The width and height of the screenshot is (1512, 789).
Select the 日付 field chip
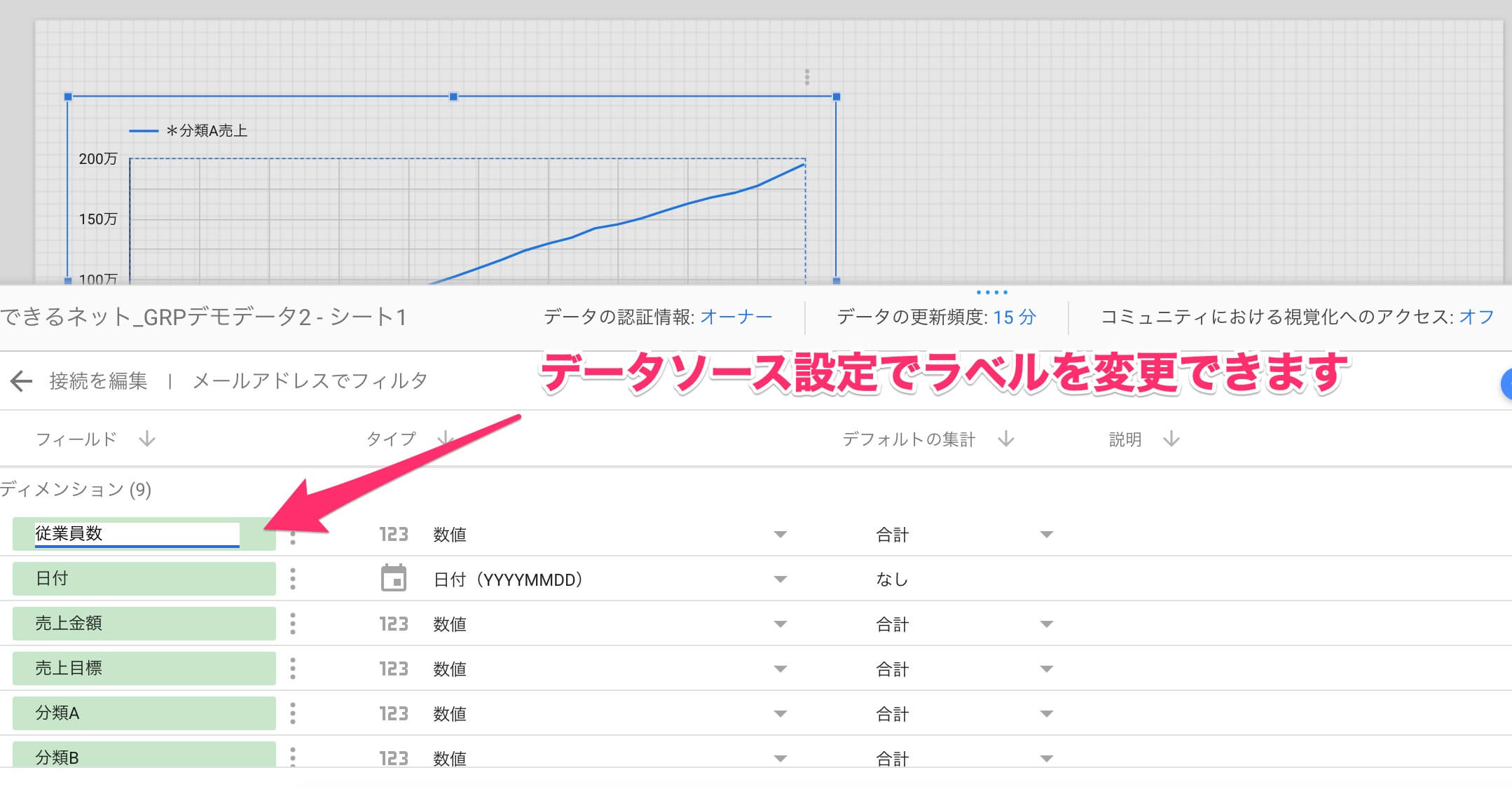144,579
